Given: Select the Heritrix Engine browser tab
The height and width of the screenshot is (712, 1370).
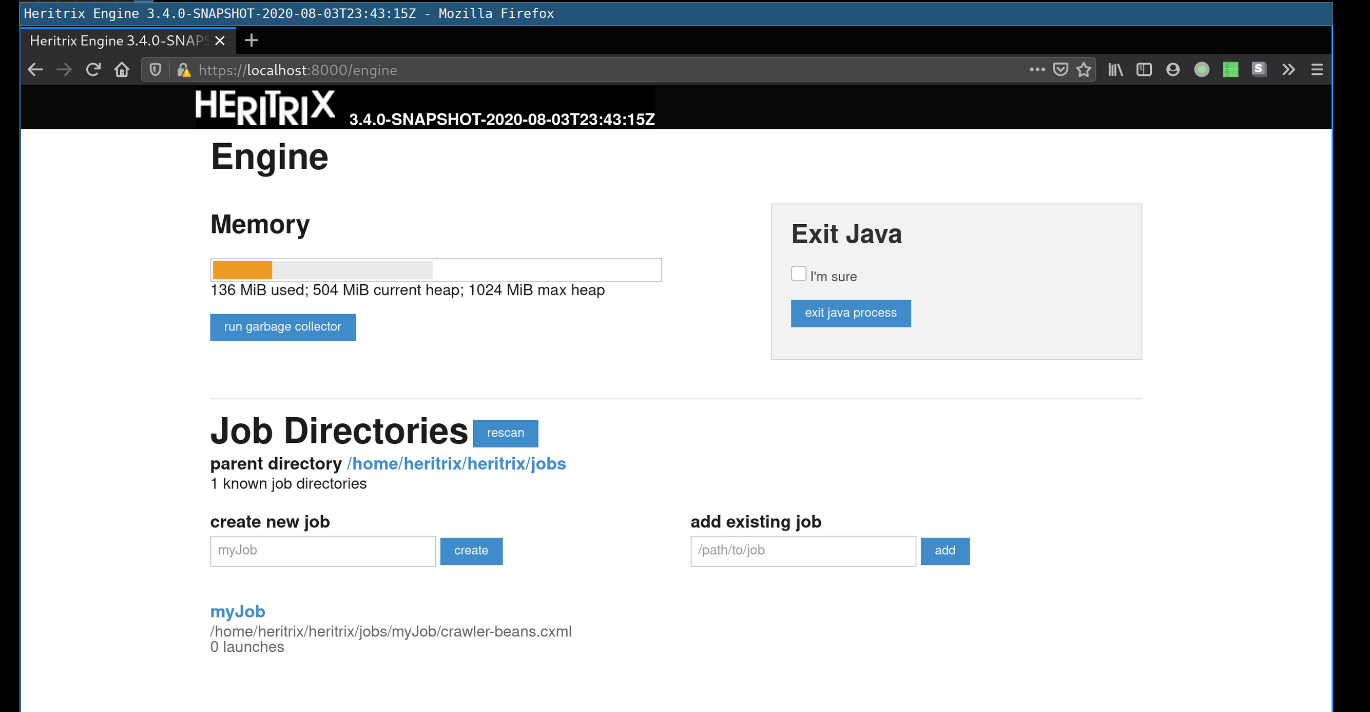Looking at the screenshot, I should tap(118, 41).
